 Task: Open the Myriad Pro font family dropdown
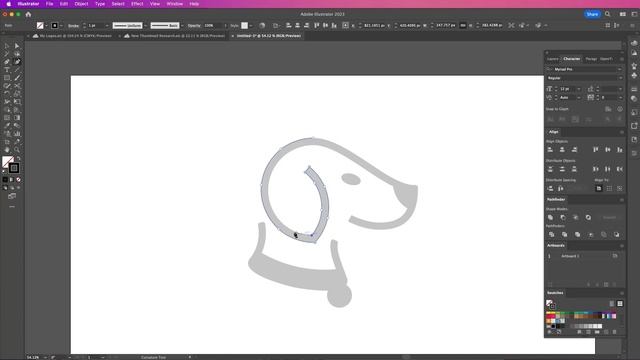pos(620,69)
